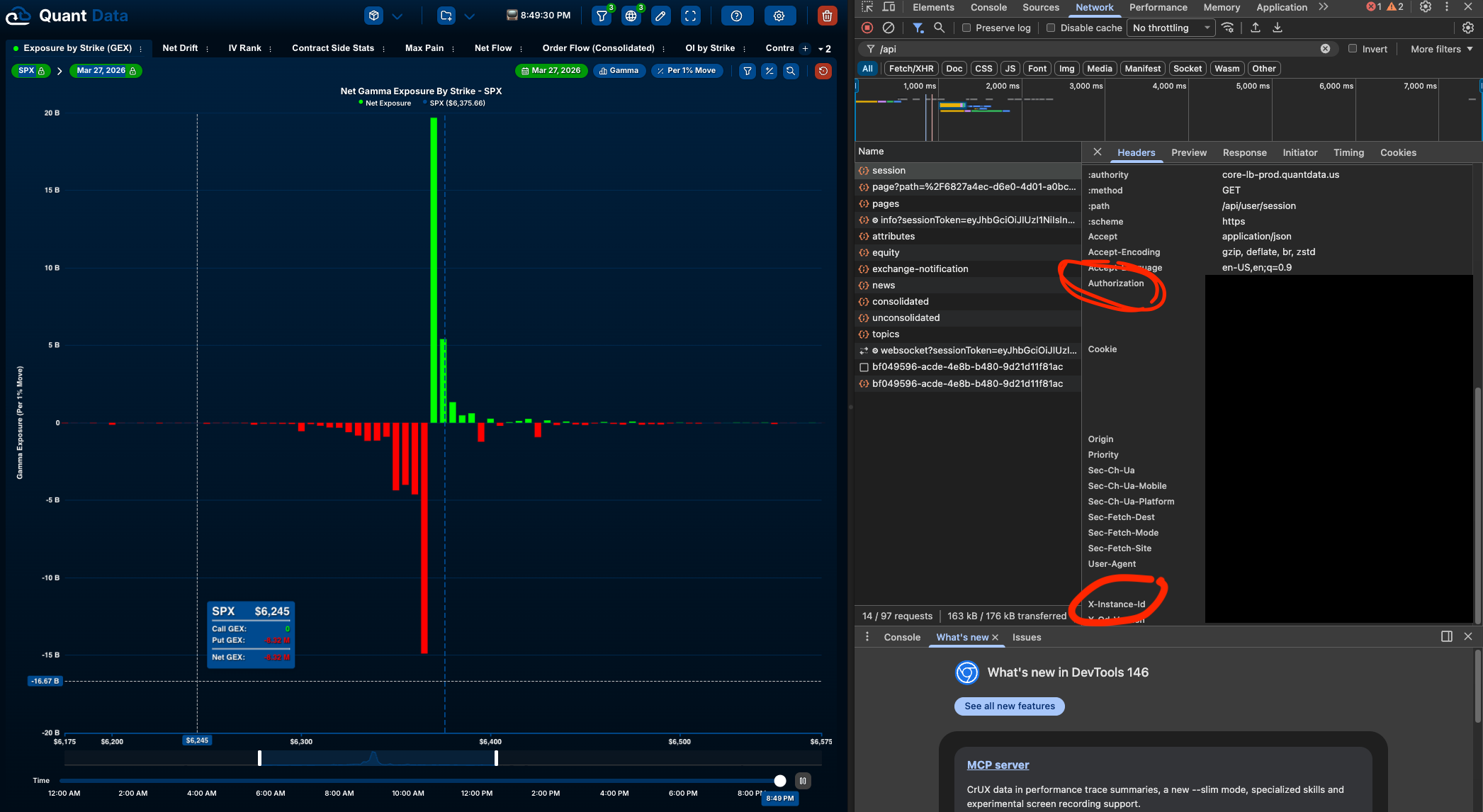Toggle device toolbar icon in DevTools
The height and width of the screenshot is (812, 1483).
point(889,7)
